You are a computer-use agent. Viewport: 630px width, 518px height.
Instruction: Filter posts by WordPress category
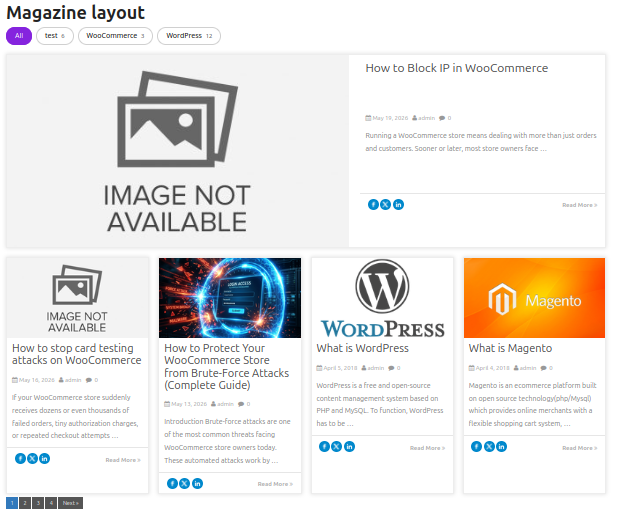point(189,36)
